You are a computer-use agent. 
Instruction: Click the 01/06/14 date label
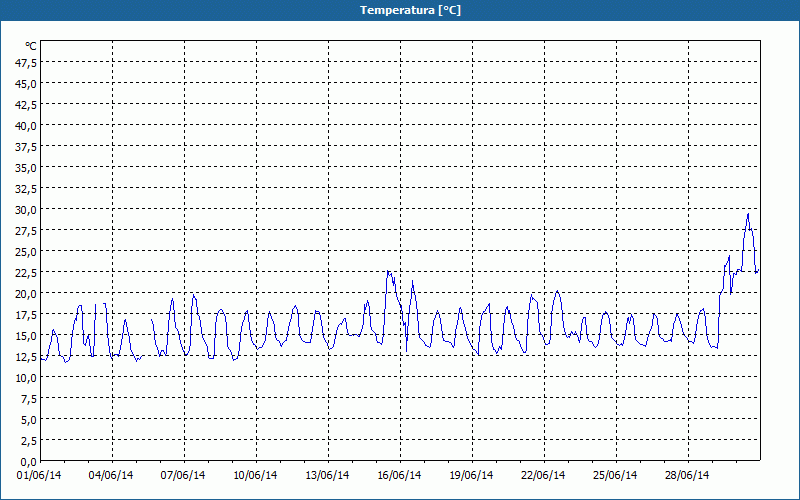click(x=39, y=475)
